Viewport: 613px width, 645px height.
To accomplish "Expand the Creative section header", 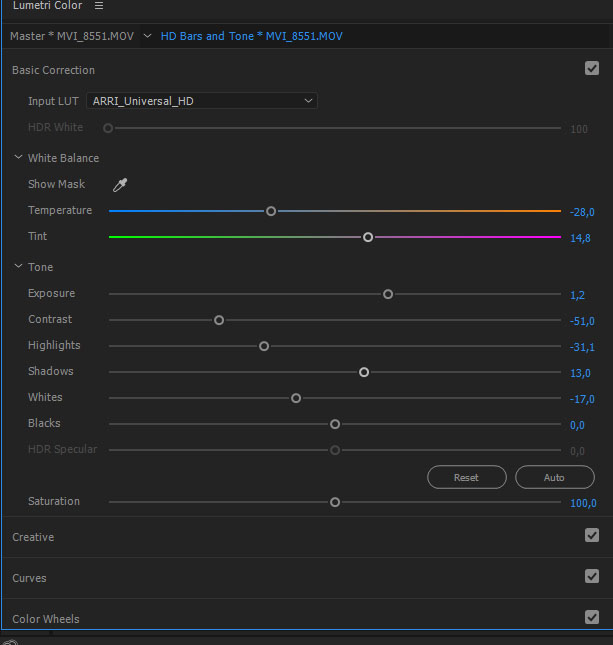I will pyautogui.click(x=33, y=537).
